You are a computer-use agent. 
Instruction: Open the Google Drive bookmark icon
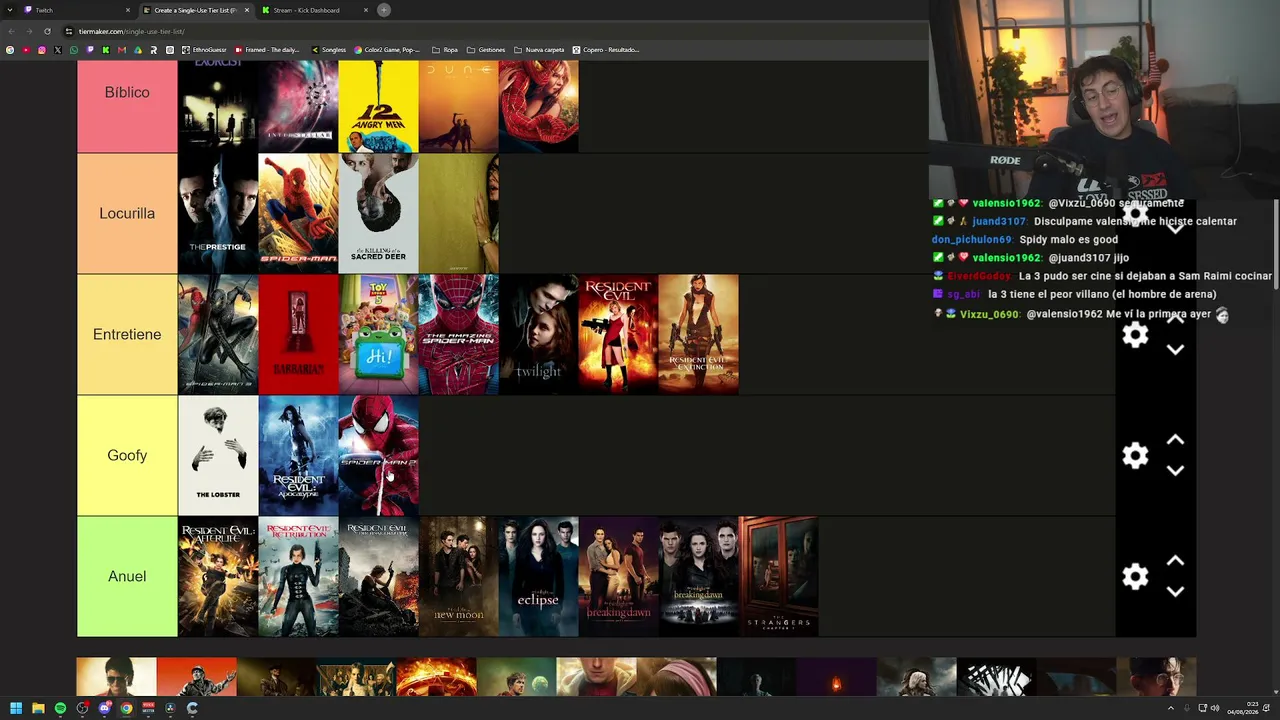coord(138,50)
